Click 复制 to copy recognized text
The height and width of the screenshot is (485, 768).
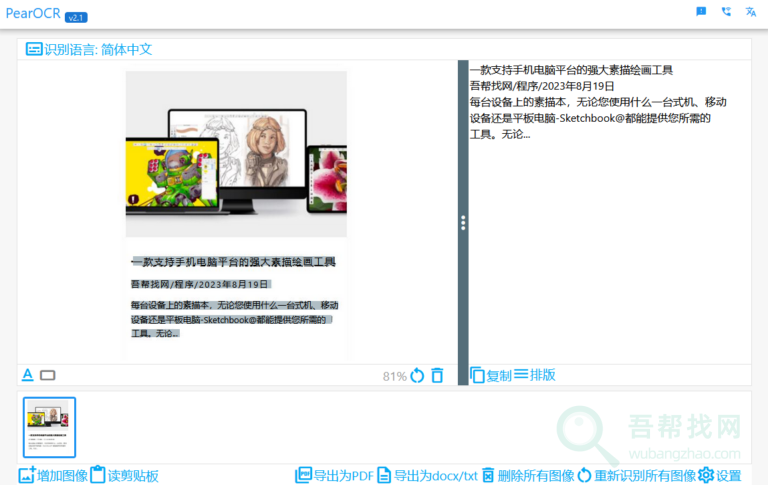point(490,375)
